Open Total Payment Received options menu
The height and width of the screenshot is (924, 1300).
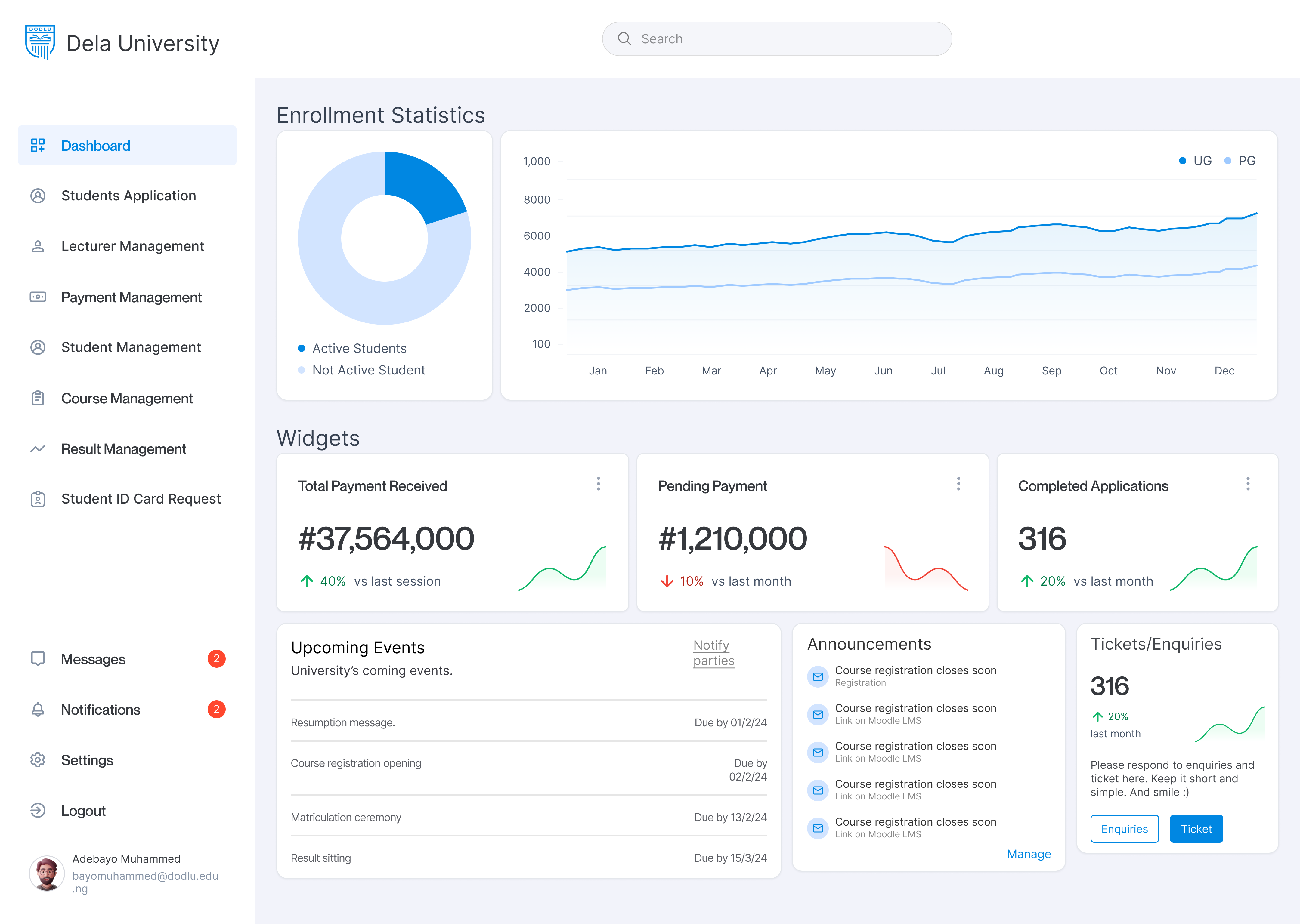tap(598, 484)
